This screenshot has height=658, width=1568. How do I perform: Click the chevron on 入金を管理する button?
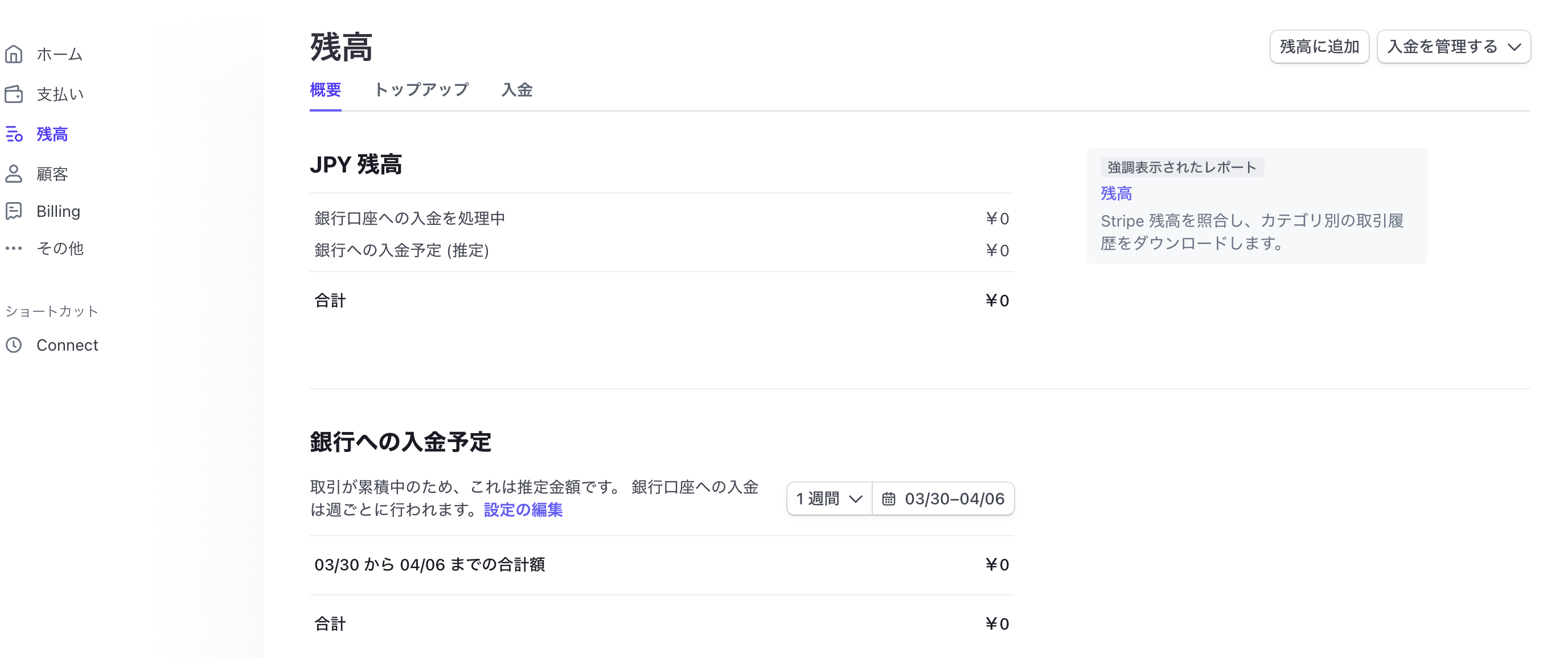click(x=1514, y=47)
